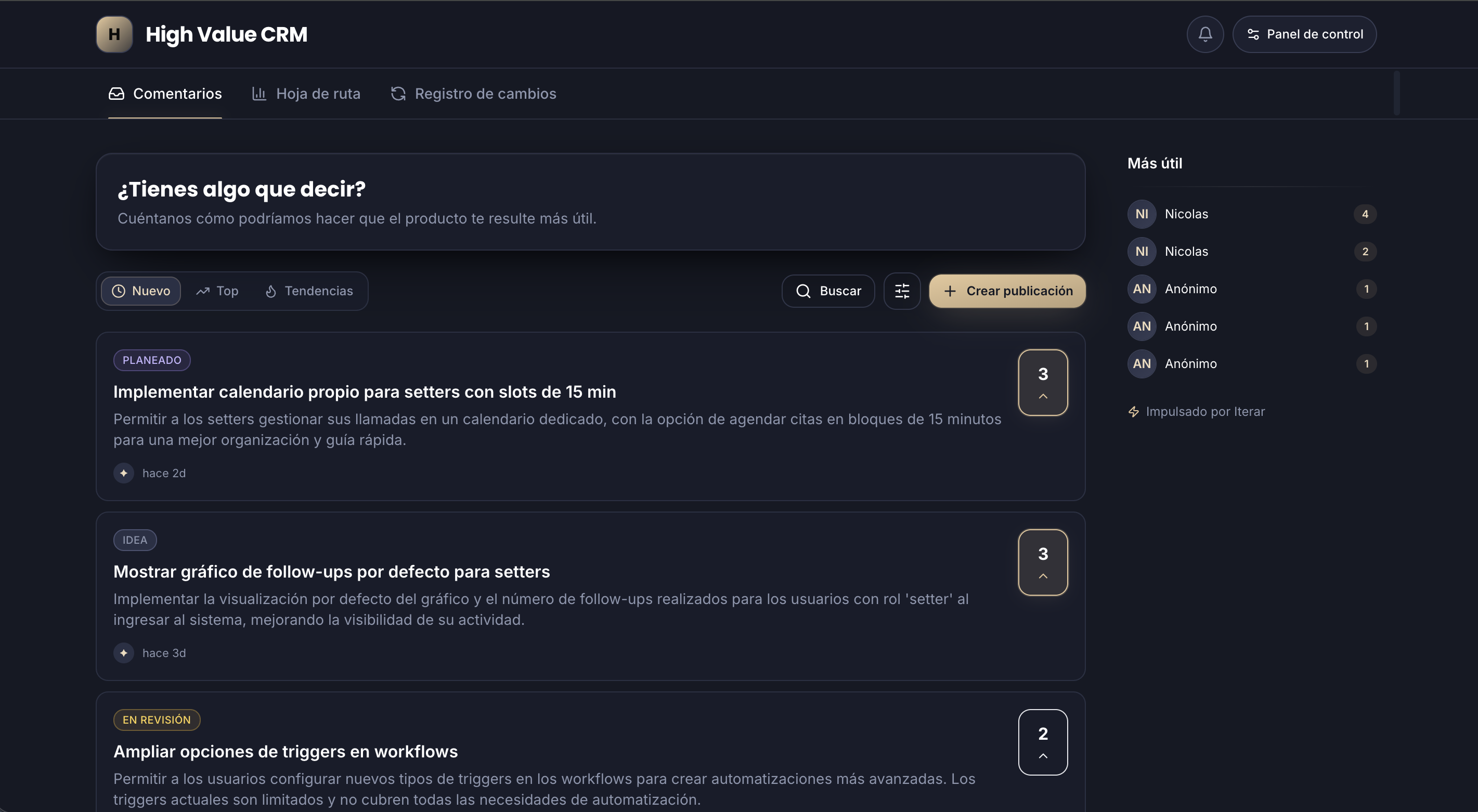
Task: Switch to the Comentarios tab
Action: pyautogui.click(x=165, y=94)
